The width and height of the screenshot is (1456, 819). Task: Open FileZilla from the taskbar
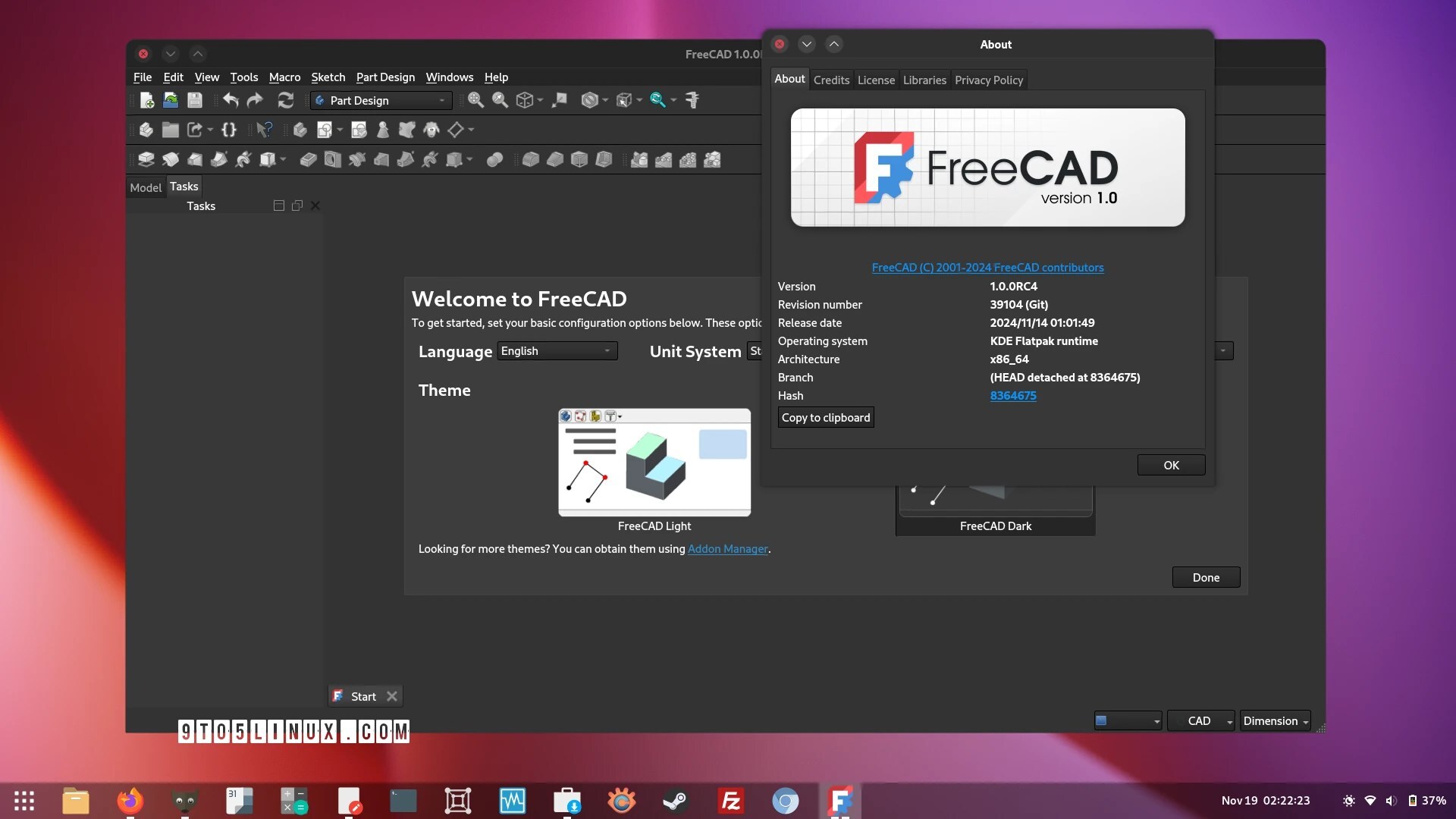730,801
